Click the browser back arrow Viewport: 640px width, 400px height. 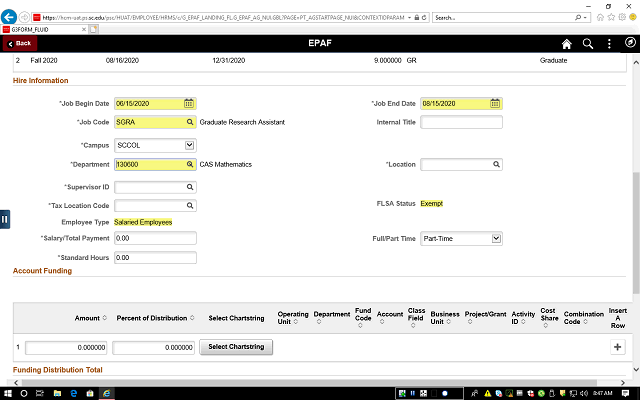pyautogui.click(x=9, y=17)
